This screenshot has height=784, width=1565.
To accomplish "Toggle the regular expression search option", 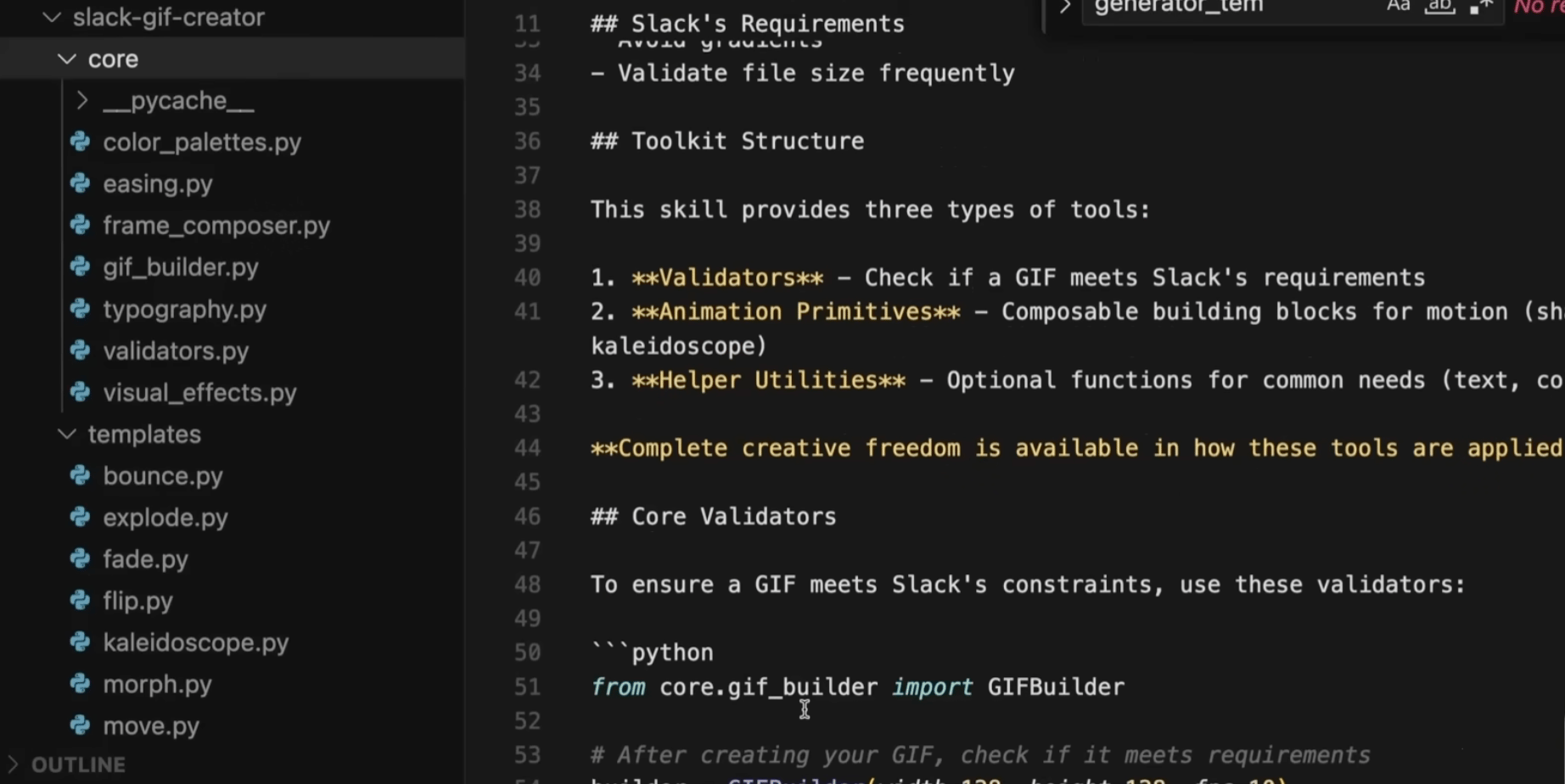I will coord(1480,7).
